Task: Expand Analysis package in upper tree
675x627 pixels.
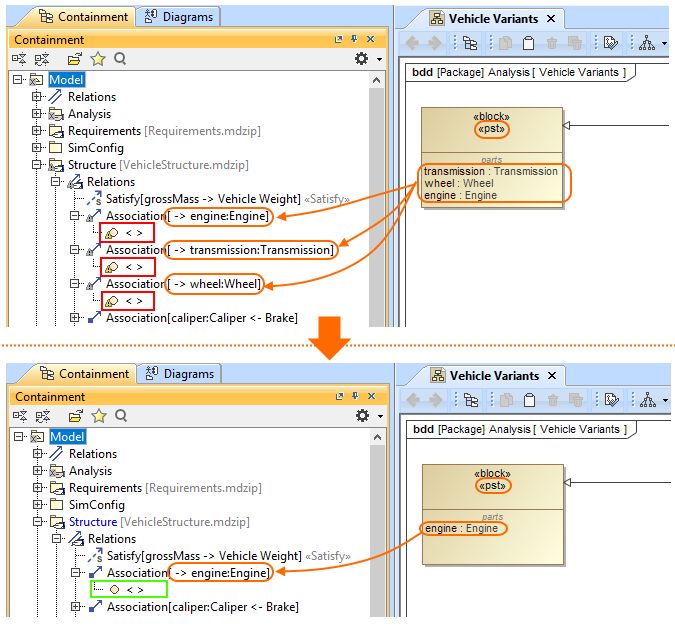Action: click(x=36, y=113)
